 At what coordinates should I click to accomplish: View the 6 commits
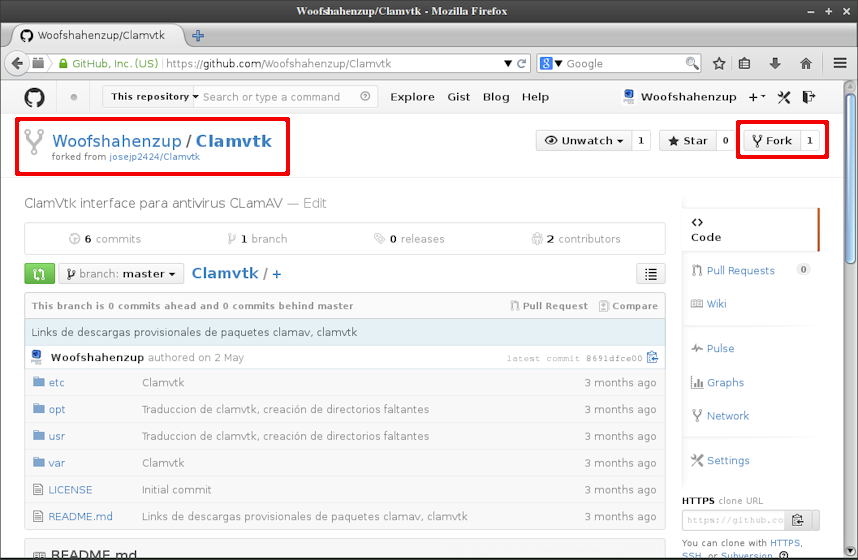tap(105, 239)
